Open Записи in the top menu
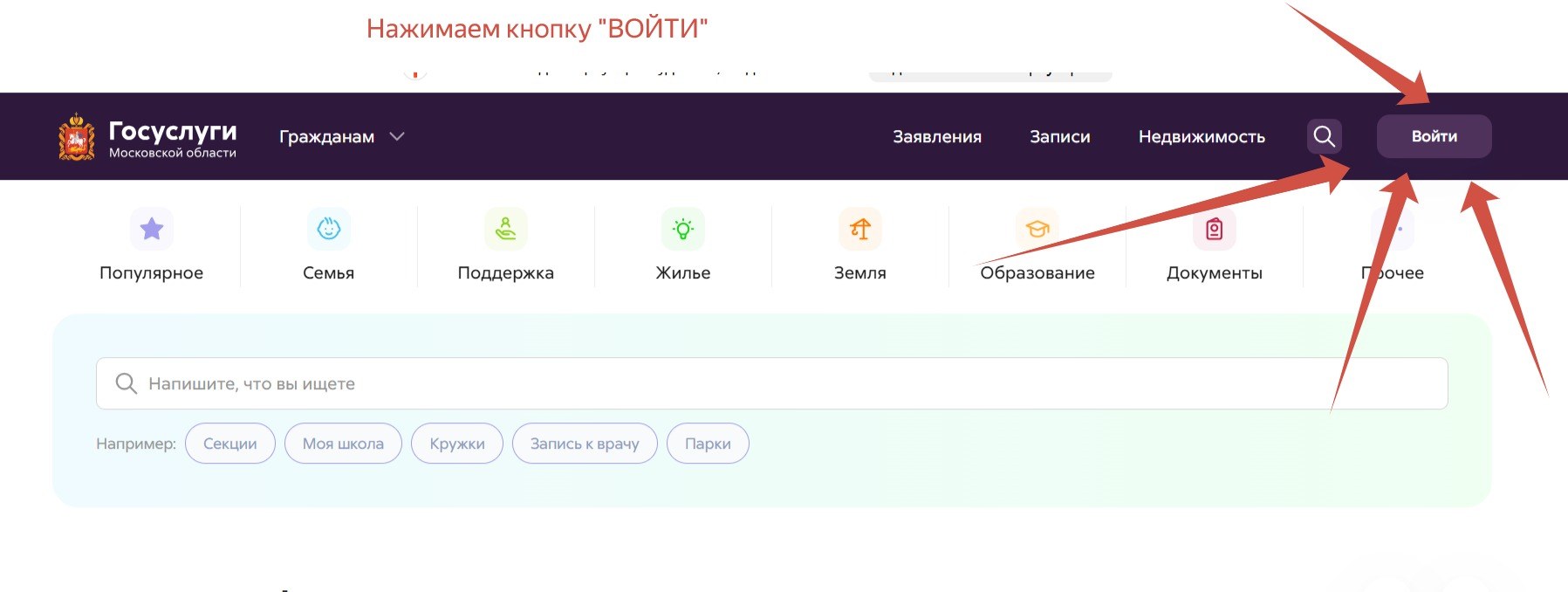1568x592 pixels. pos(1060,137)
